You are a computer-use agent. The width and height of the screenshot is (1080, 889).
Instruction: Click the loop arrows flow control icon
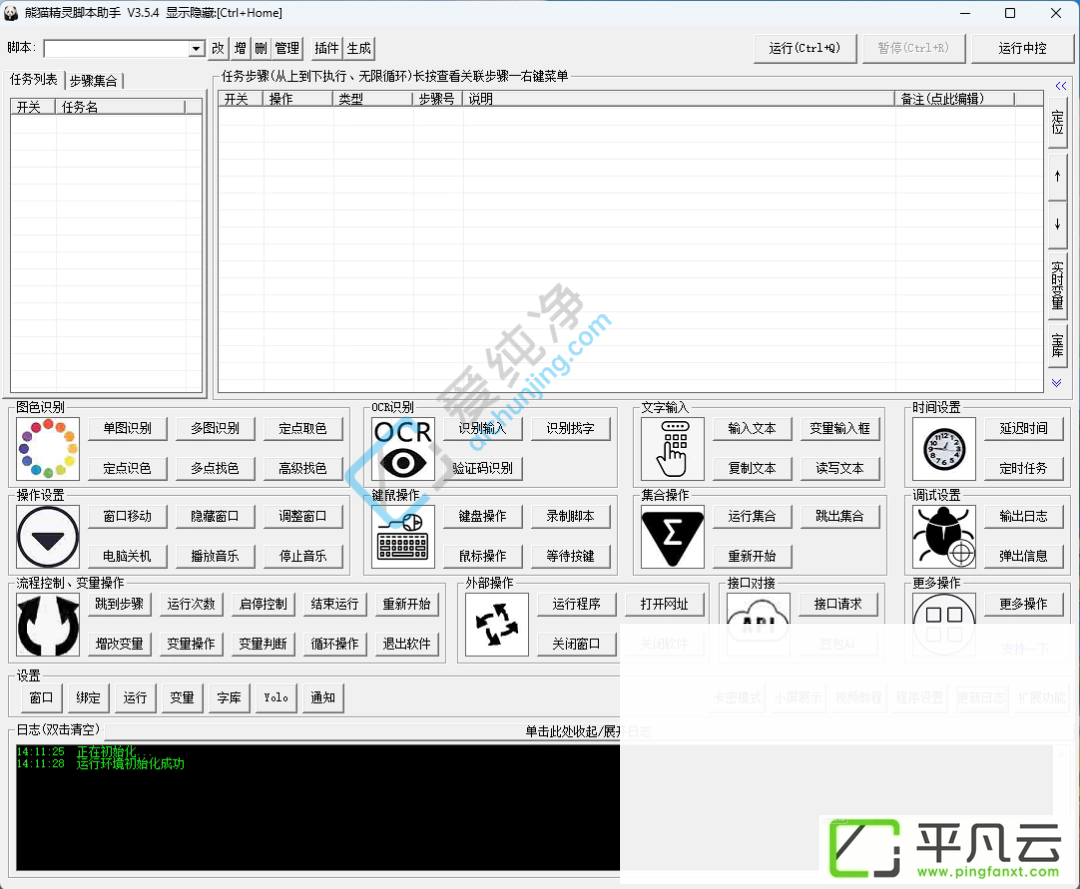click(48, 625)
